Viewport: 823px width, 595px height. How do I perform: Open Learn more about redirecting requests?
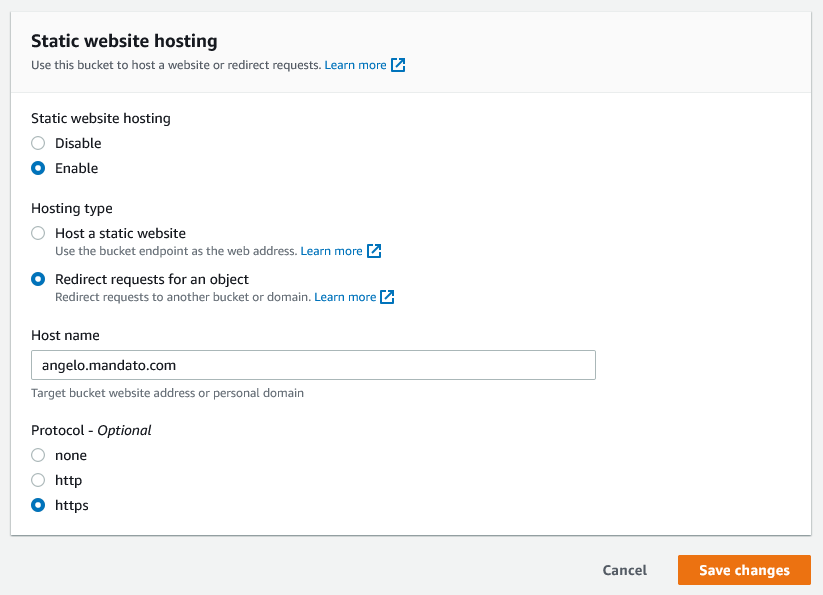coord(345,297)
